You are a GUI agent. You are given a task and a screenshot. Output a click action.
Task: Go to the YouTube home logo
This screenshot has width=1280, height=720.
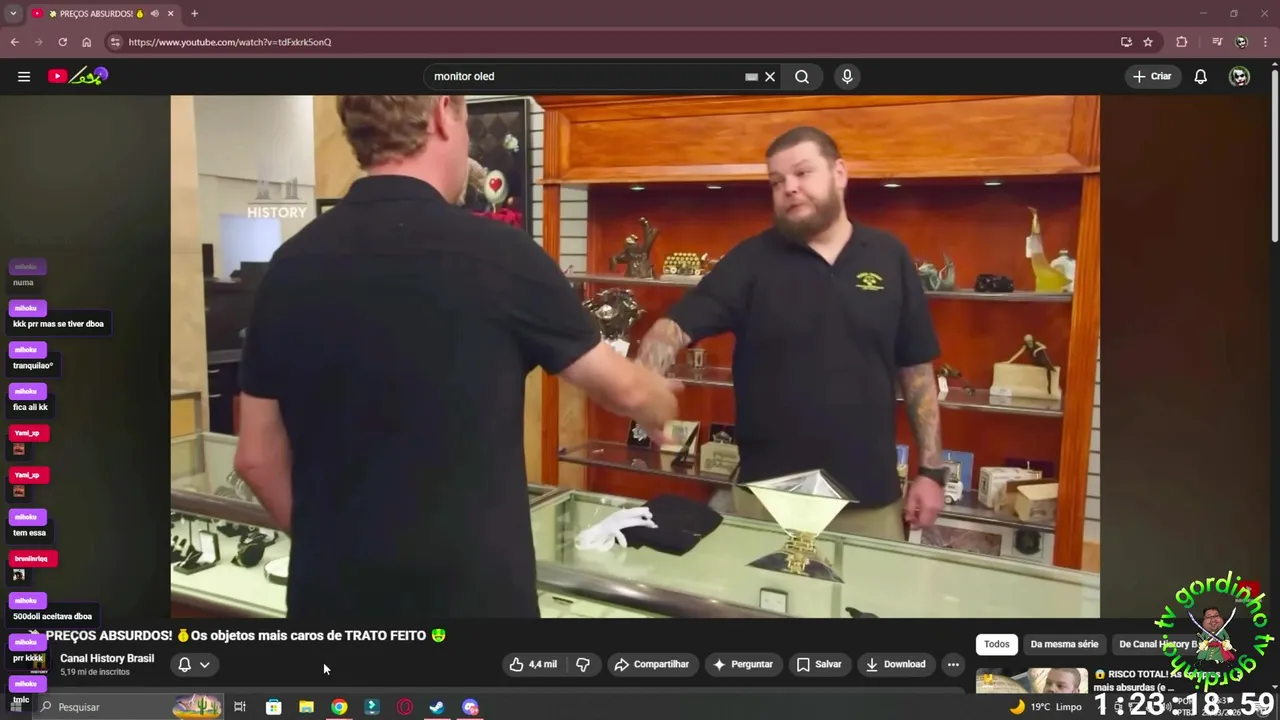[77, 76]
